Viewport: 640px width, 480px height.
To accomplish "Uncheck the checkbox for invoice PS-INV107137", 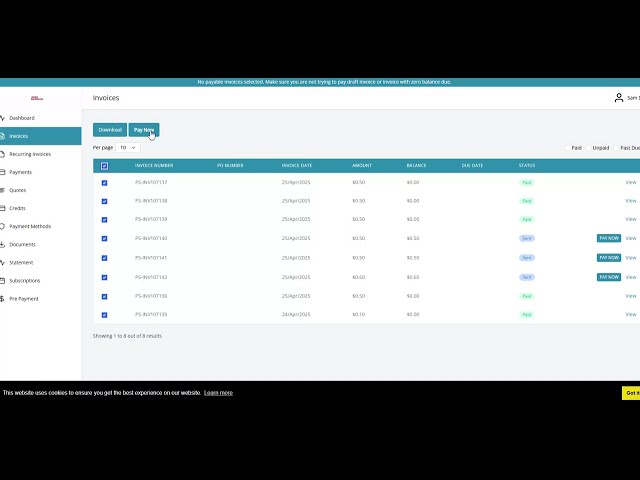I will [104, 183].
